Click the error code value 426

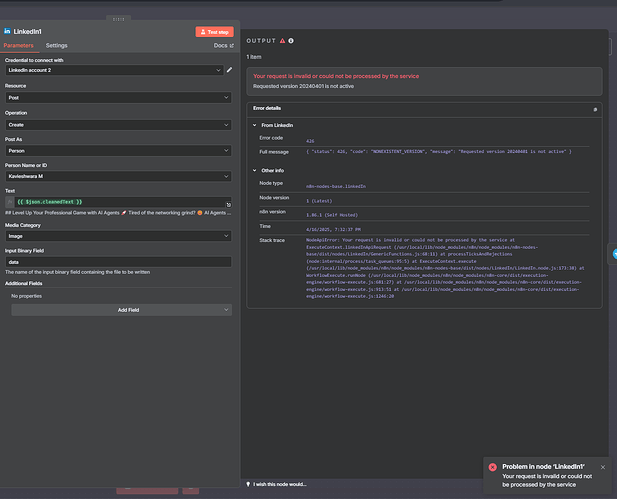[x=310, y=141]
